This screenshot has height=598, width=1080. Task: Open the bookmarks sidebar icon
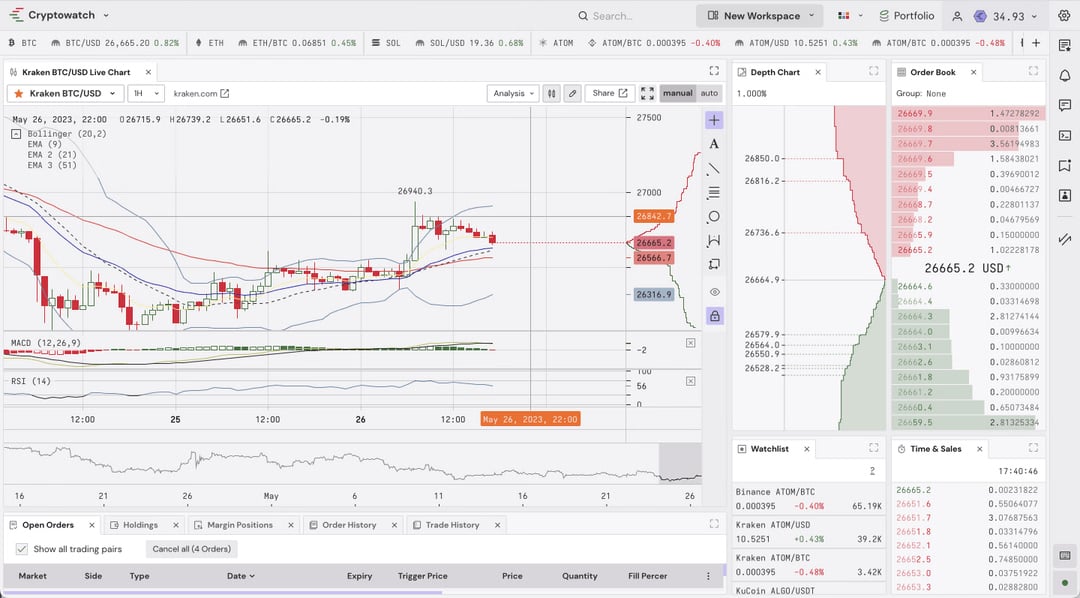(1065, 165)
